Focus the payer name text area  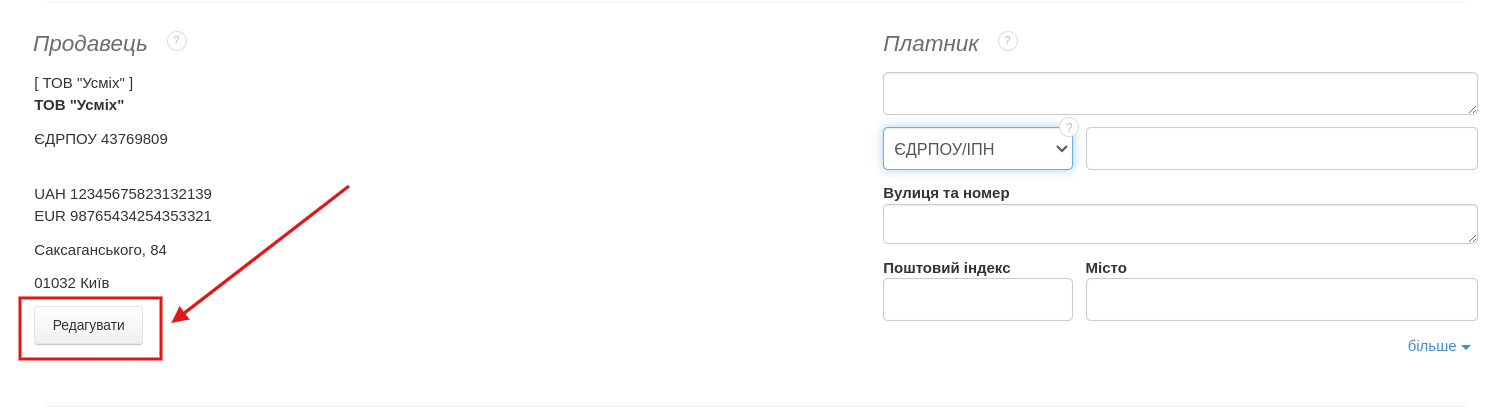(1179, 93)
